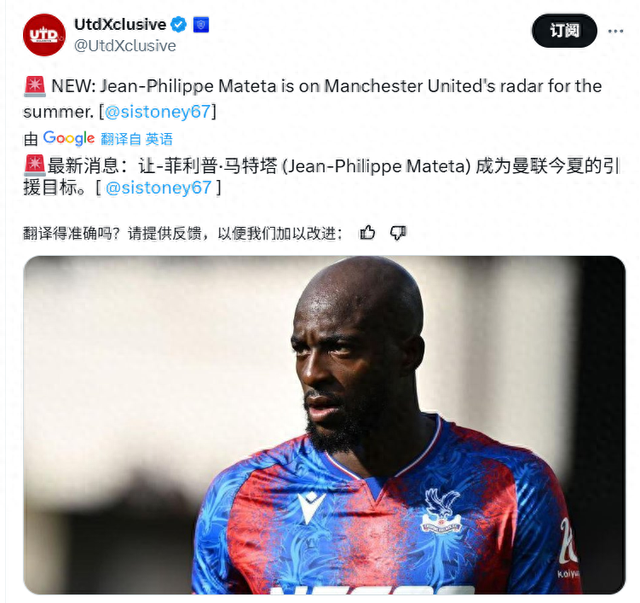Click the 翻译得准确吗 feedback prompt text
This screenshot has width=640, height=603.
pos(182,233)
